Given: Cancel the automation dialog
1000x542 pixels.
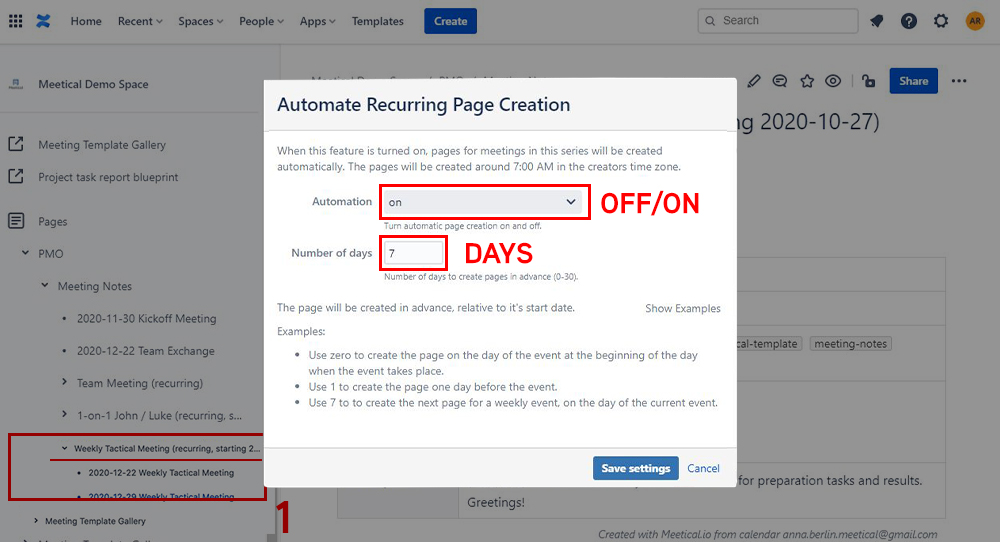Looking at the screenshot, I should pos(703,468).
